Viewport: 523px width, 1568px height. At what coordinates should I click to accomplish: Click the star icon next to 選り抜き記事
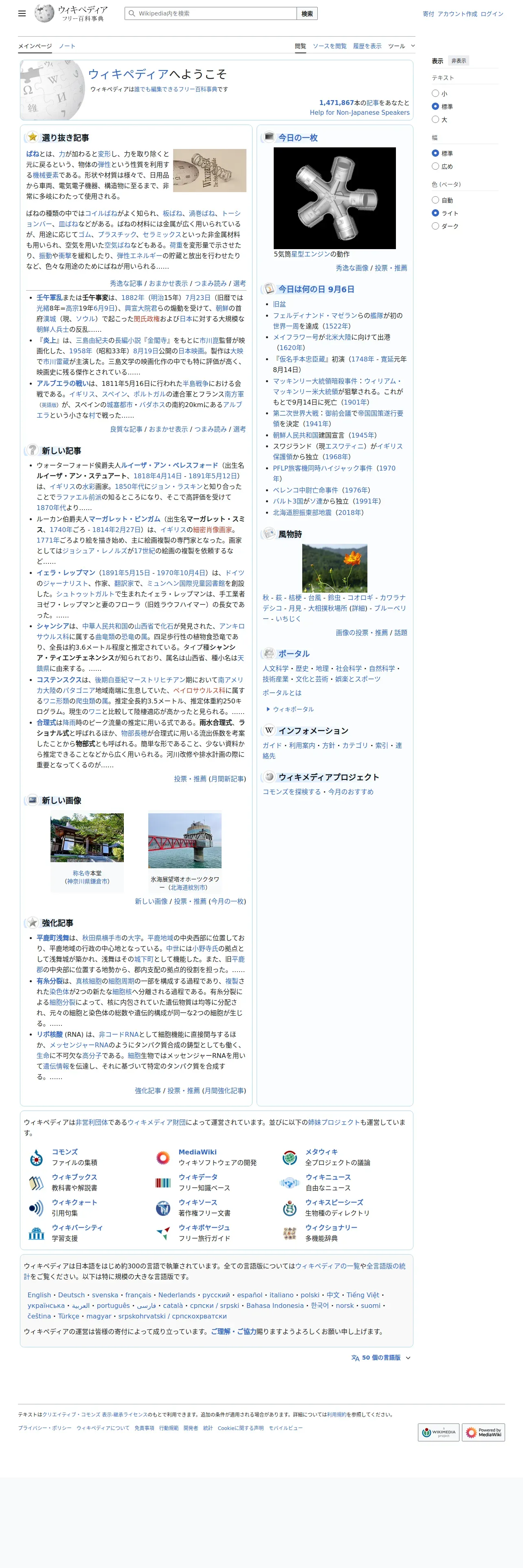click(32, 137)
